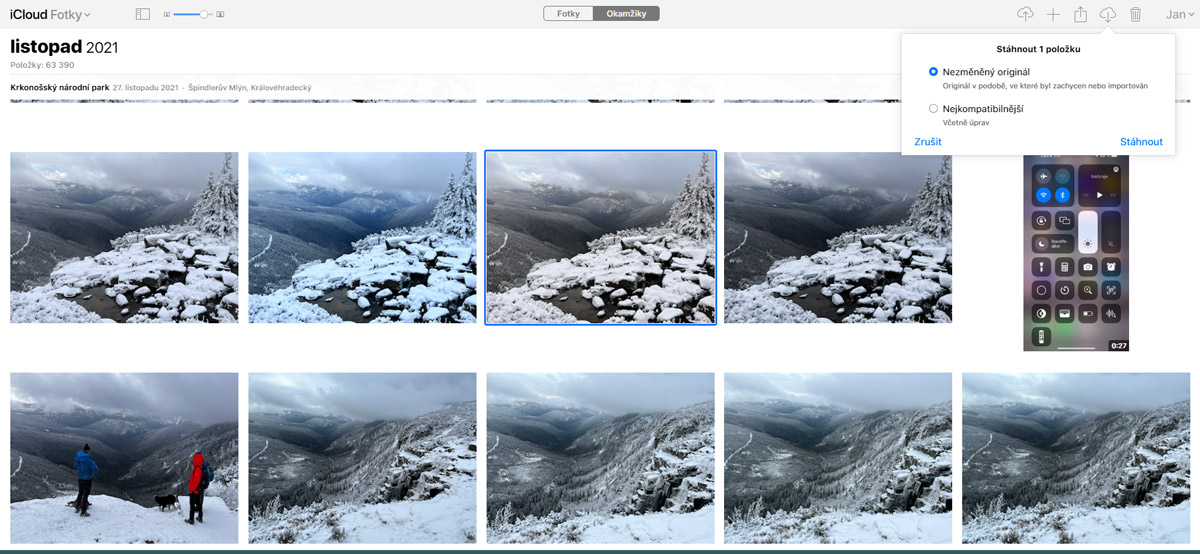Click the plus icon to add to album

pyautogui.click(x=1053, y=14)
